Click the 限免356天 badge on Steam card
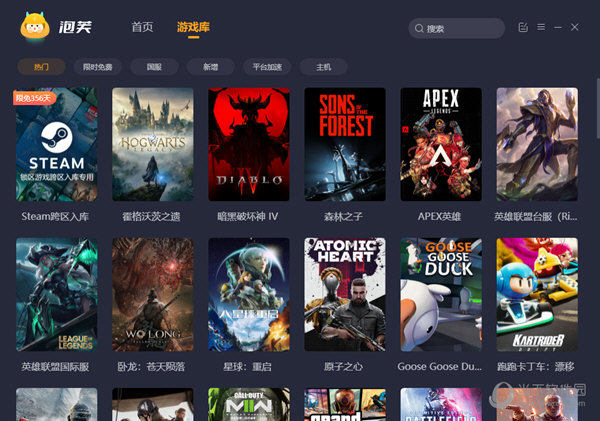Viewport: 600px width, 421px height. [34, 98]
